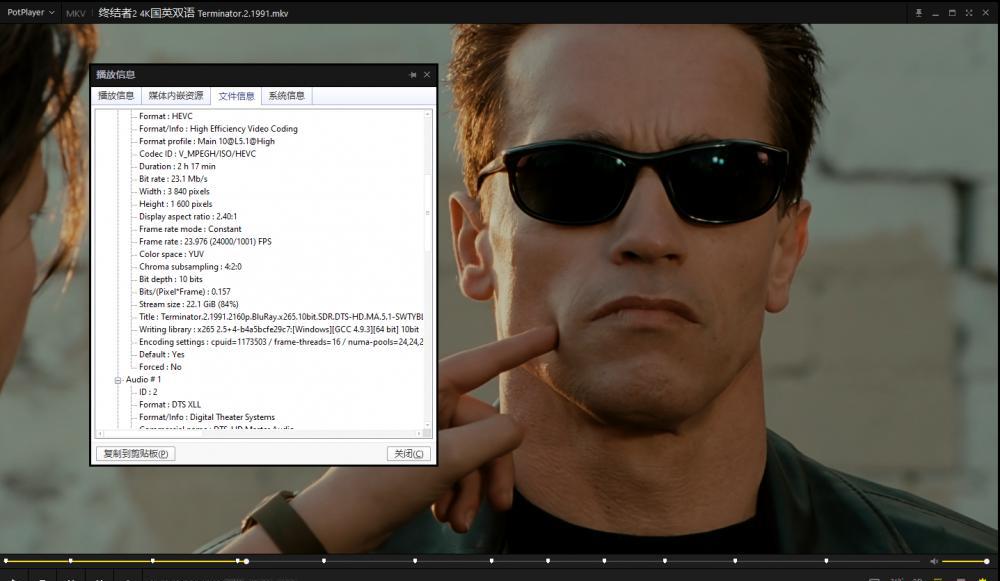
Task: Select the 'Display aspect ratio : 2.40:1' row
Action: pos(188,216)
